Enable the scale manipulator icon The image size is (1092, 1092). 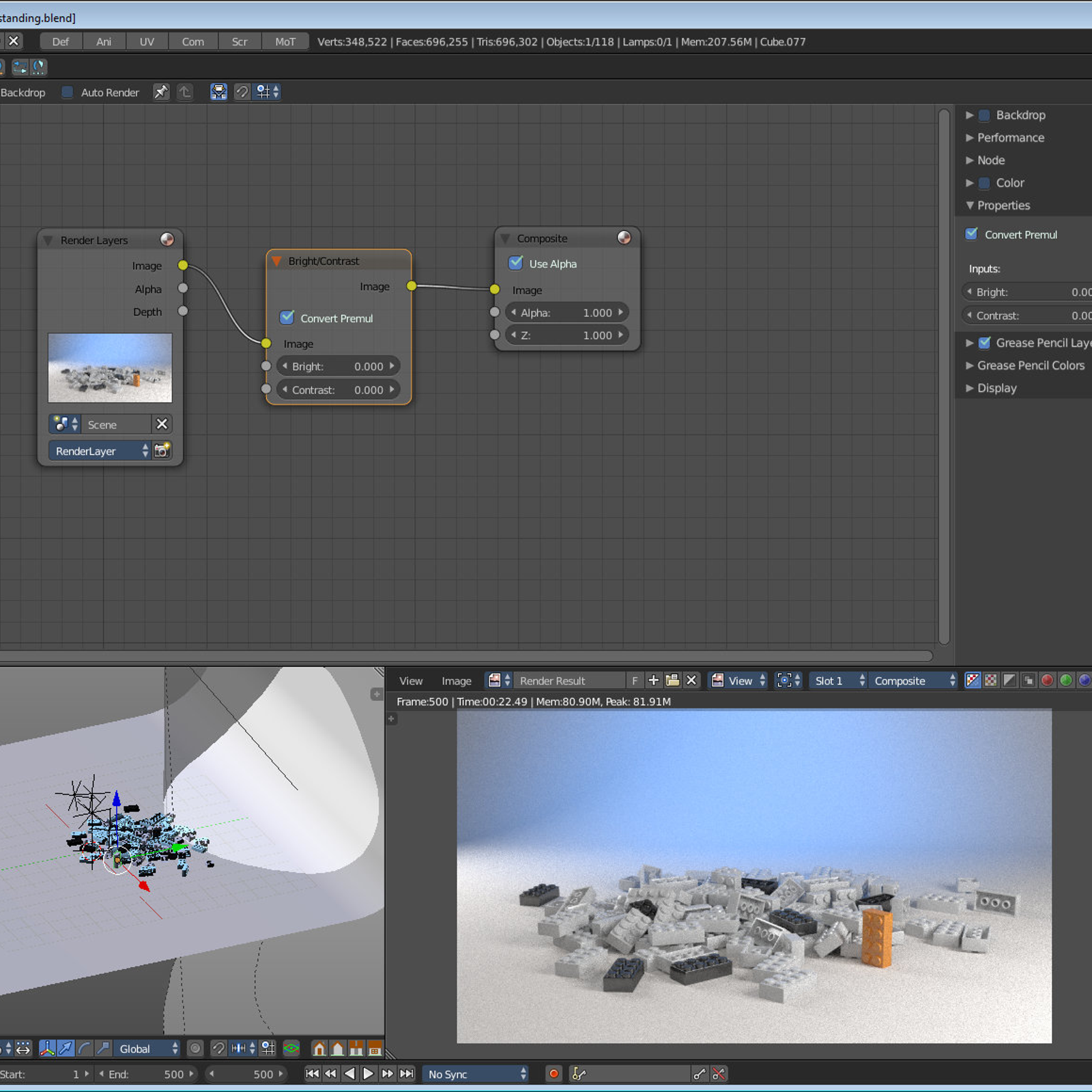(x=103, y=1048)
